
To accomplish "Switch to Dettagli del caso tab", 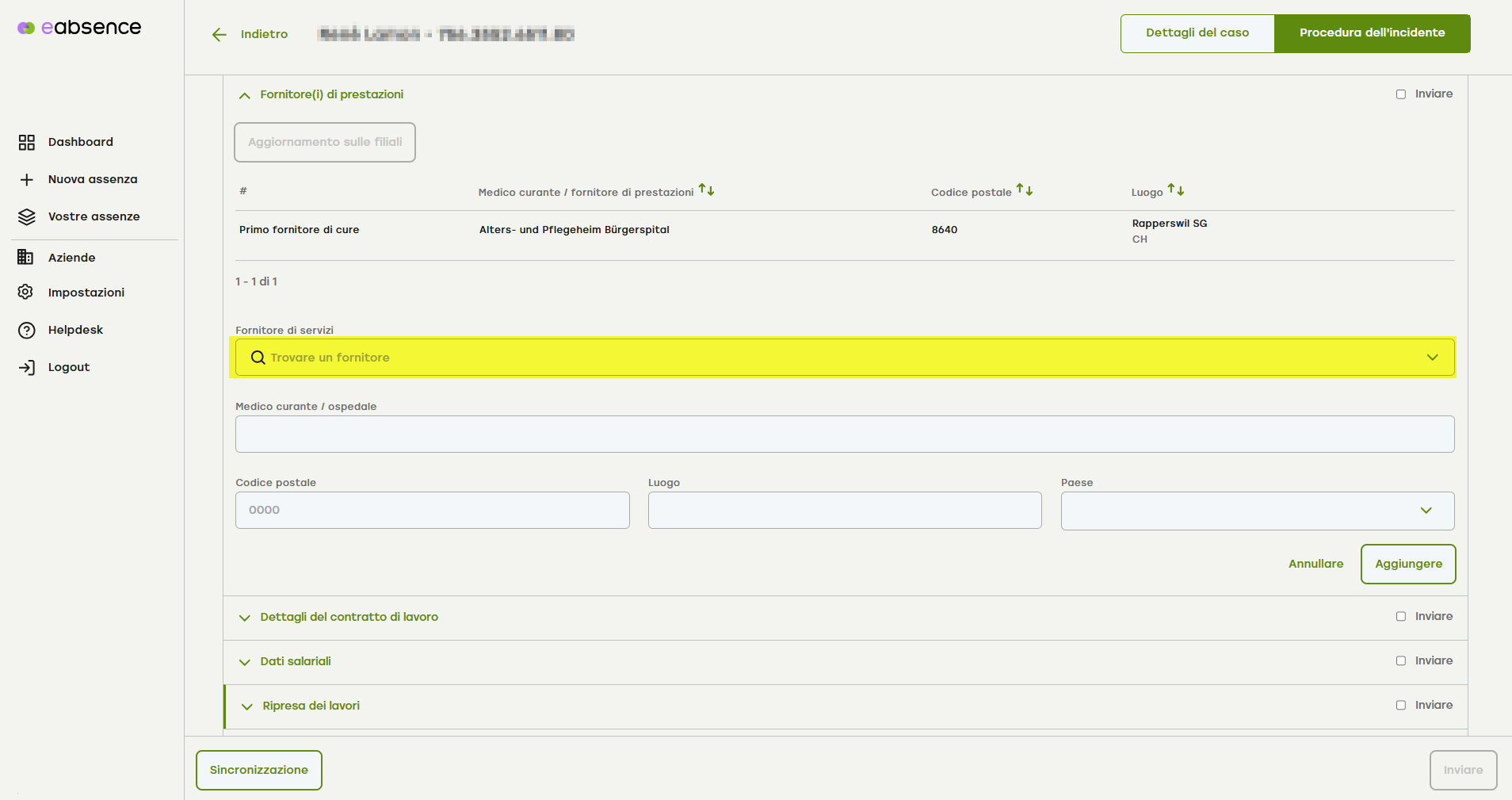I will click(x=1197, y=33).
